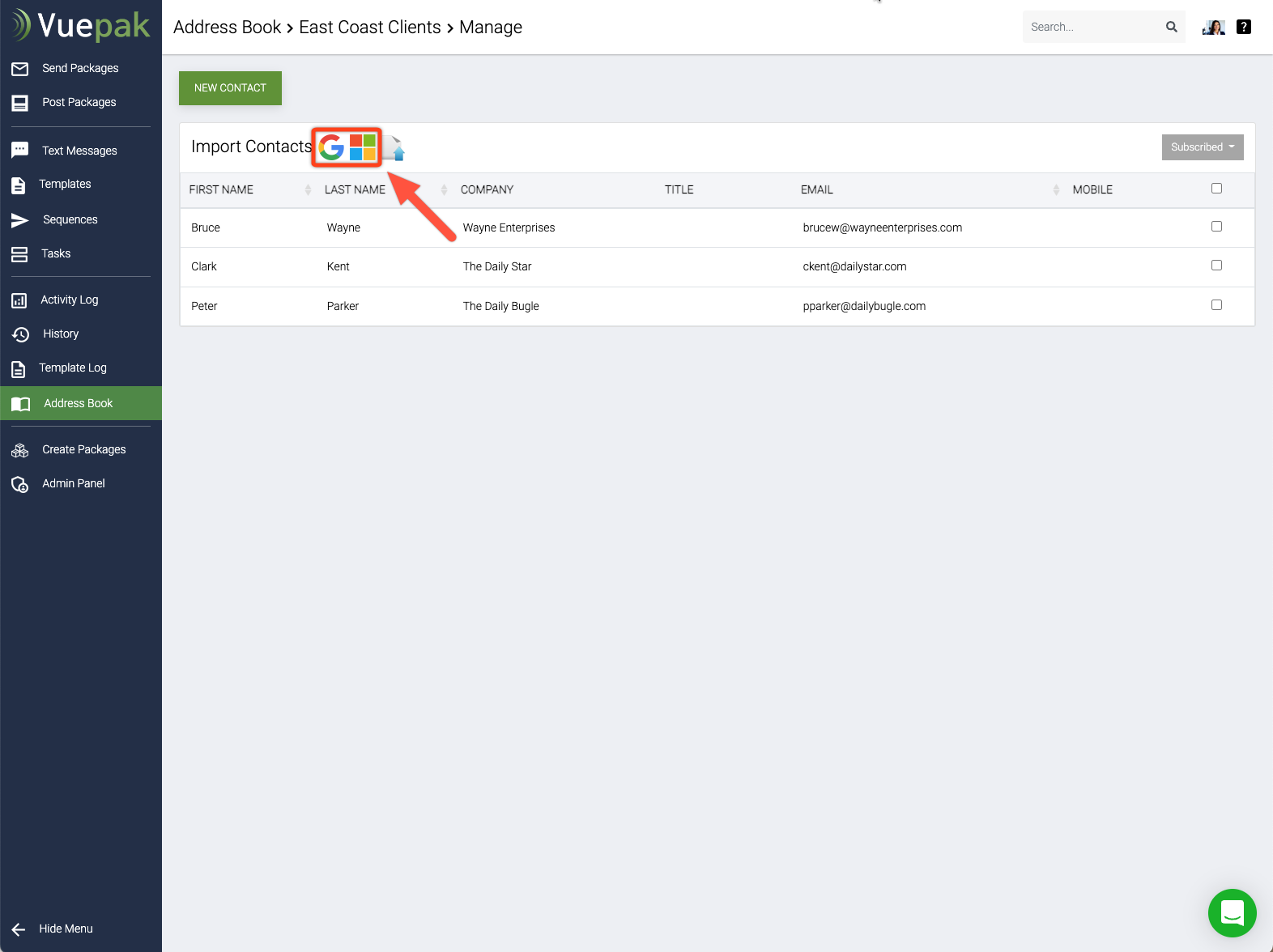Screen dimensions: 1273x952
Task: Tick the checkbox for Peter Parker
Action: click(x=1216, y=305)
